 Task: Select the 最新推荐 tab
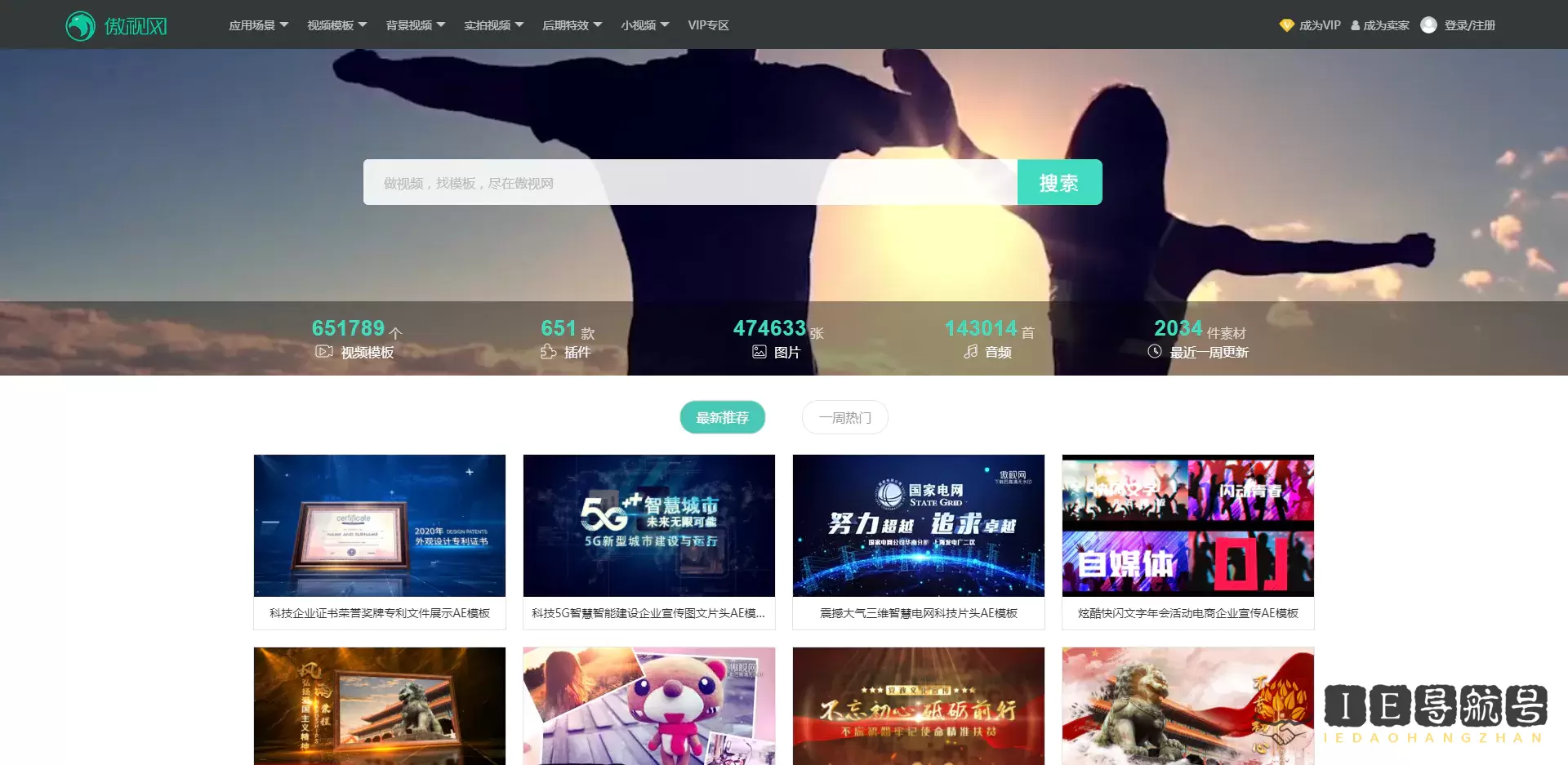tap(722, 417)
